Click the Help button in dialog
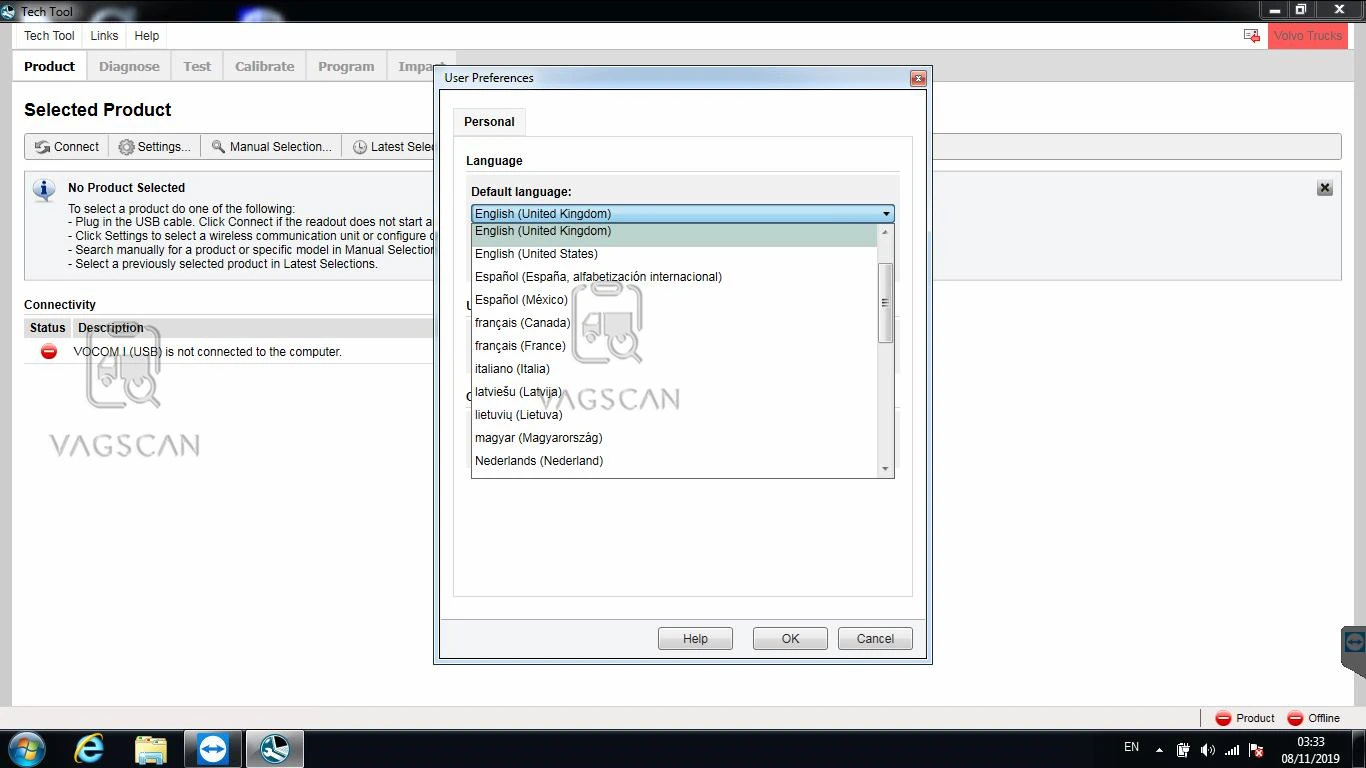Viewport: 1366px width, 768px height. click(695, 638)
